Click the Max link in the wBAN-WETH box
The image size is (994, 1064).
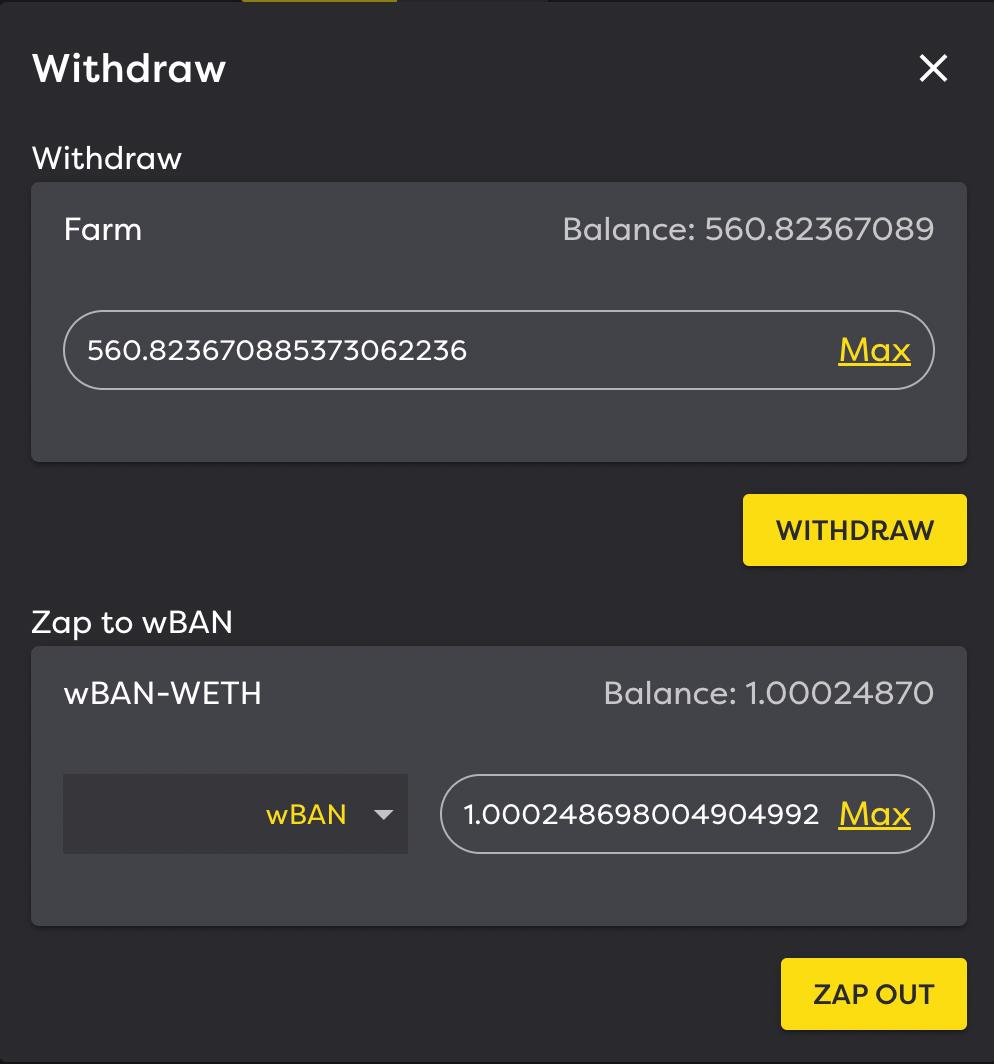coord(875,814)
